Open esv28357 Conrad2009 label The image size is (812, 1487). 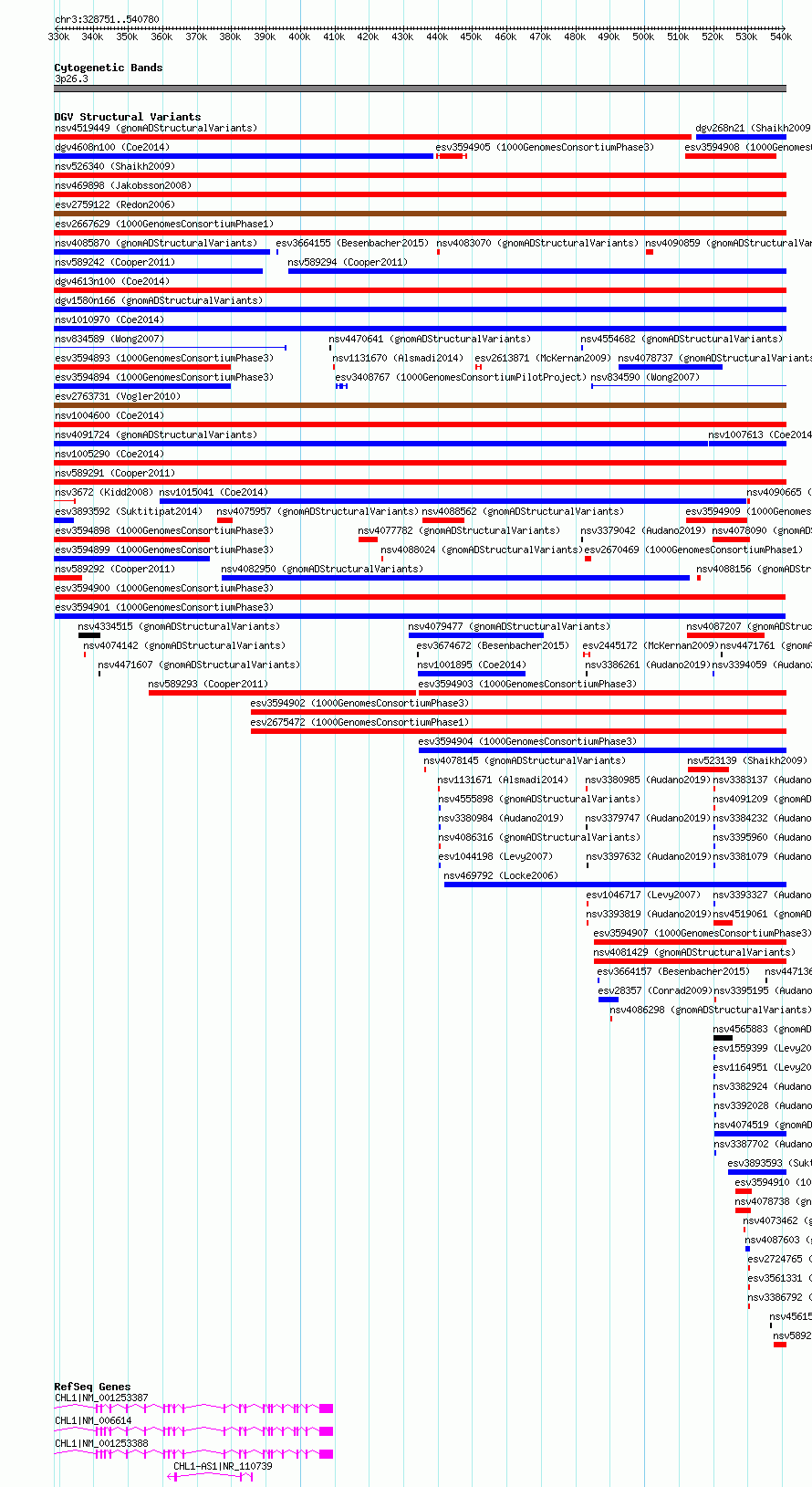pos(655,991)
